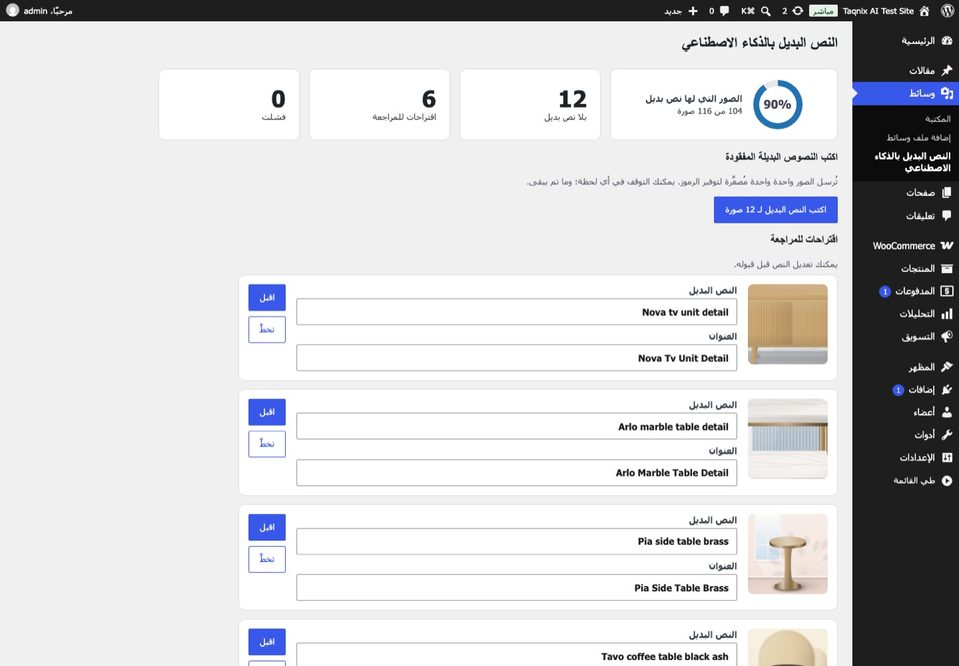
Task: Open المكتبة in the media submenu
Action: (x=938, y=119)
